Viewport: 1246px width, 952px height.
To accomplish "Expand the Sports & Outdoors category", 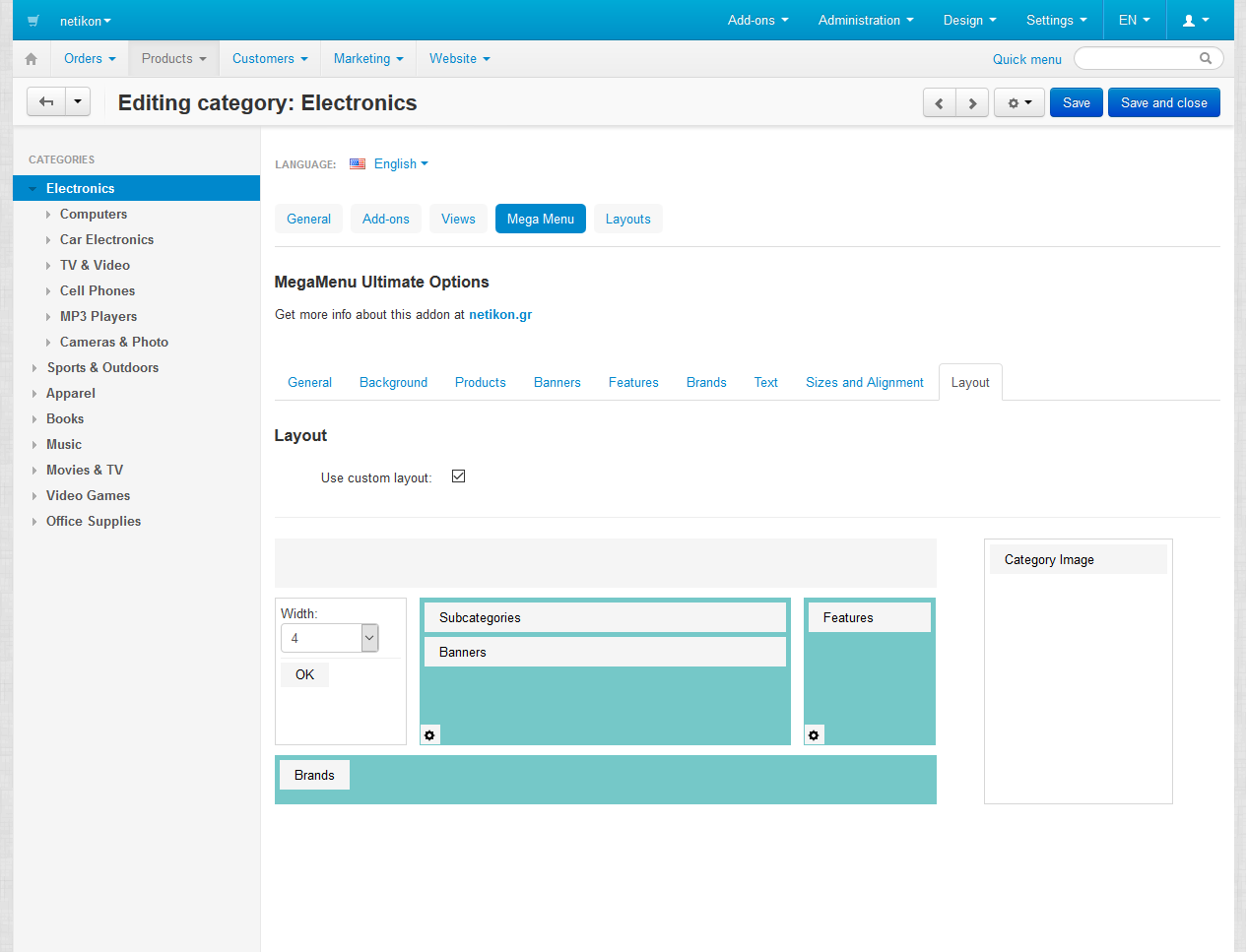I will click(x=34, y=368).
